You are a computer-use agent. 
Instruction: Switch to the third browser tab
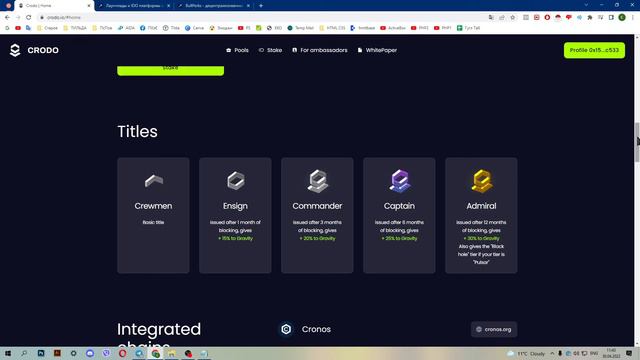(x=213, y=6)
